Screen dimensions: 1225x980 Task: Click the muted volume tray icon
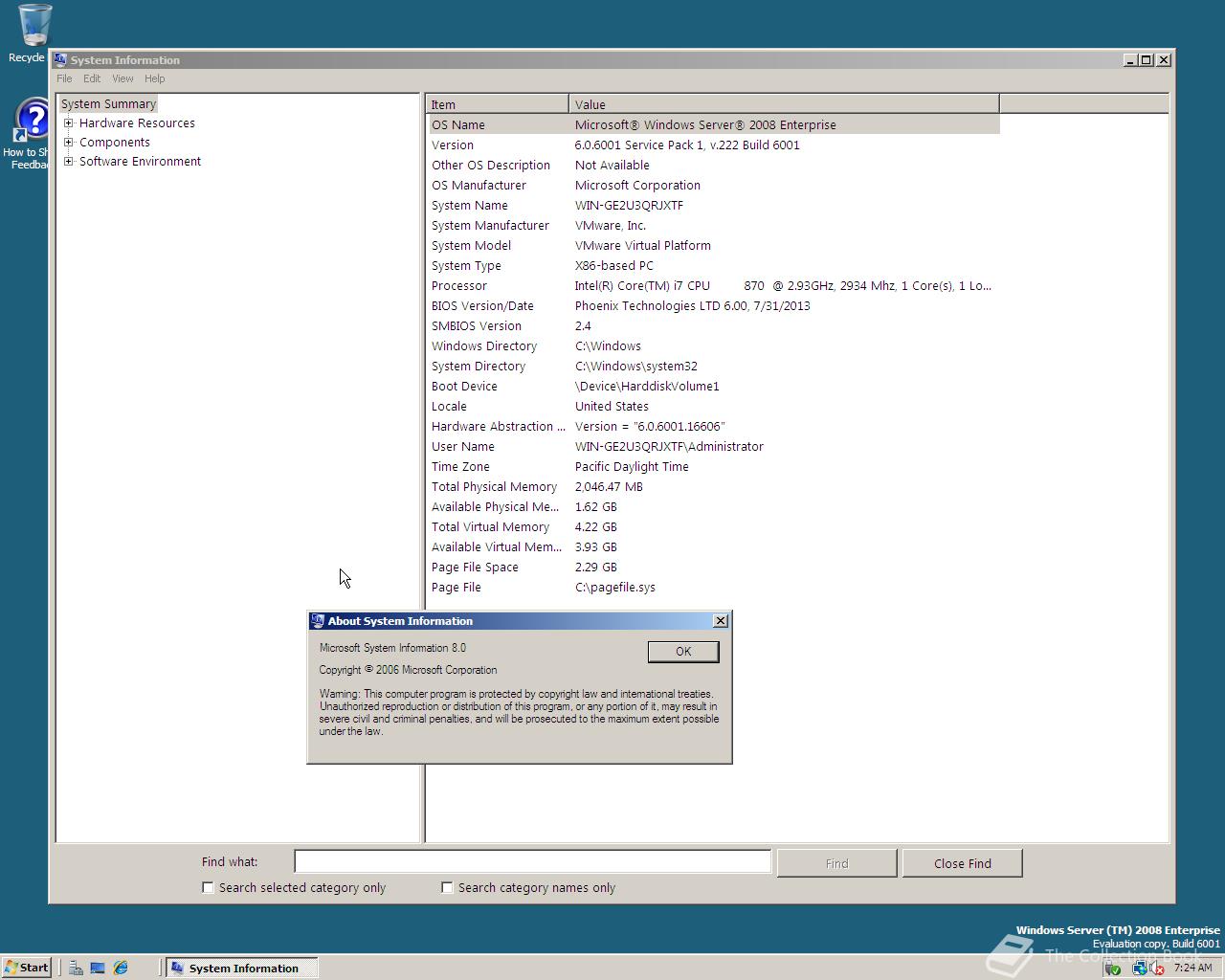coord(1156,968)
